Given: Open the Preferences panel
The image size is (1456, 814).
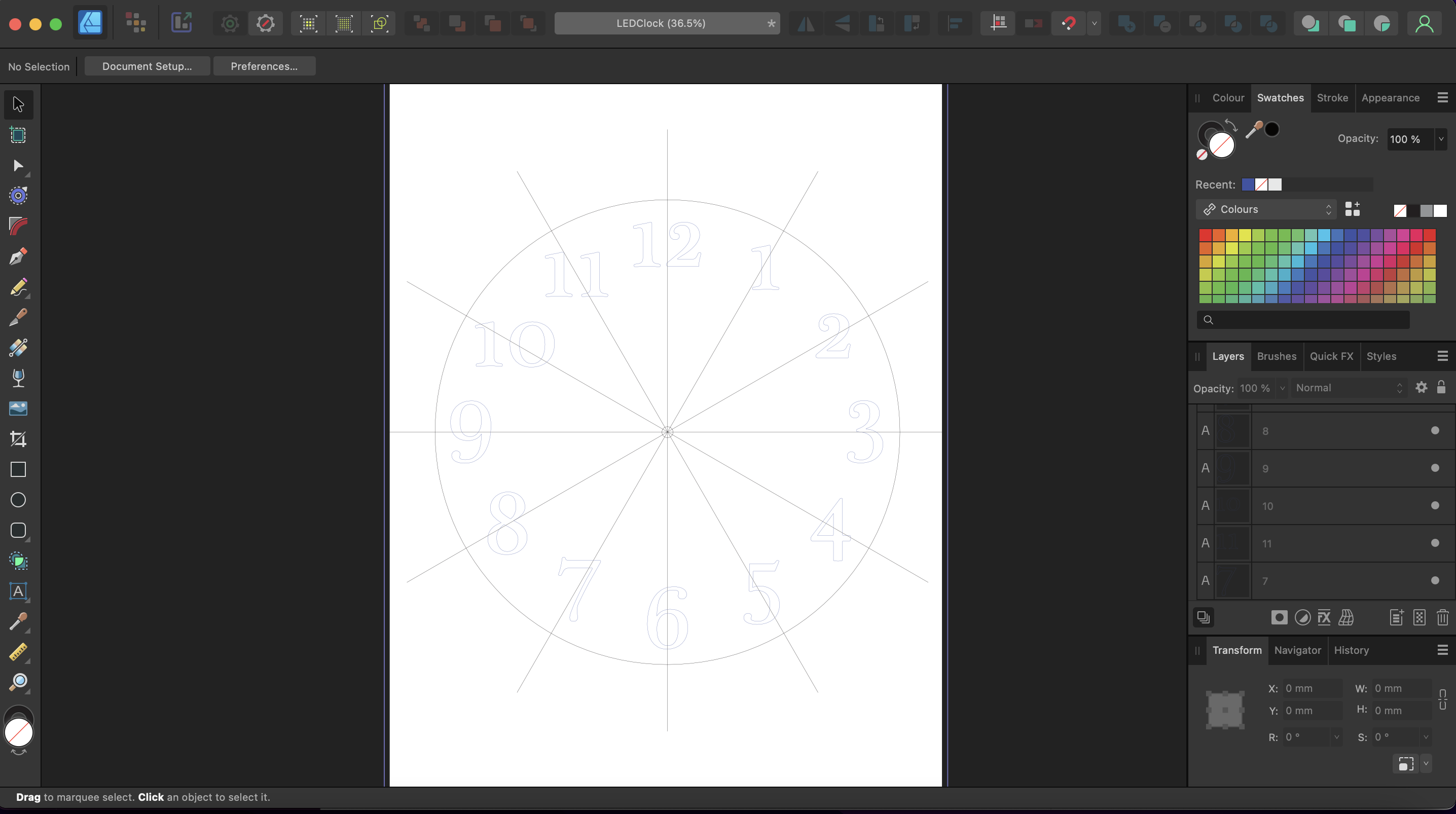Looking at the screenshot, I should click(x=263, y=66).
